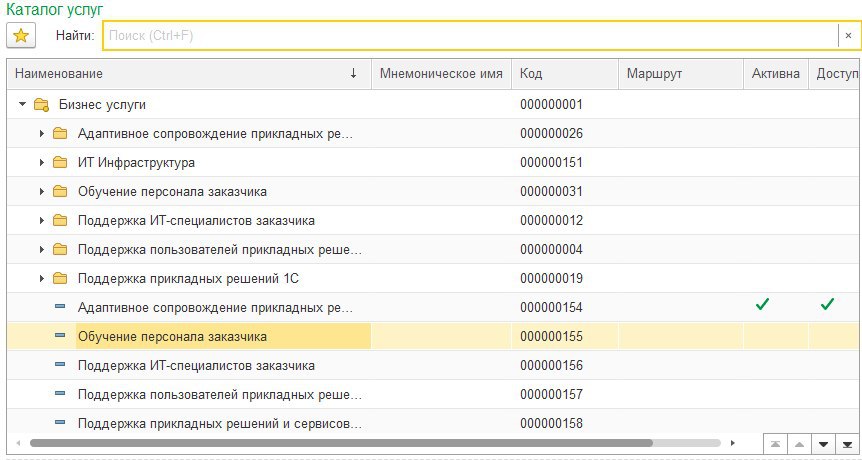Viewport: 862px width, 460px height.
Task: Click the folder icon of ИТ Инфраструктура
Action: click(60, 162)
